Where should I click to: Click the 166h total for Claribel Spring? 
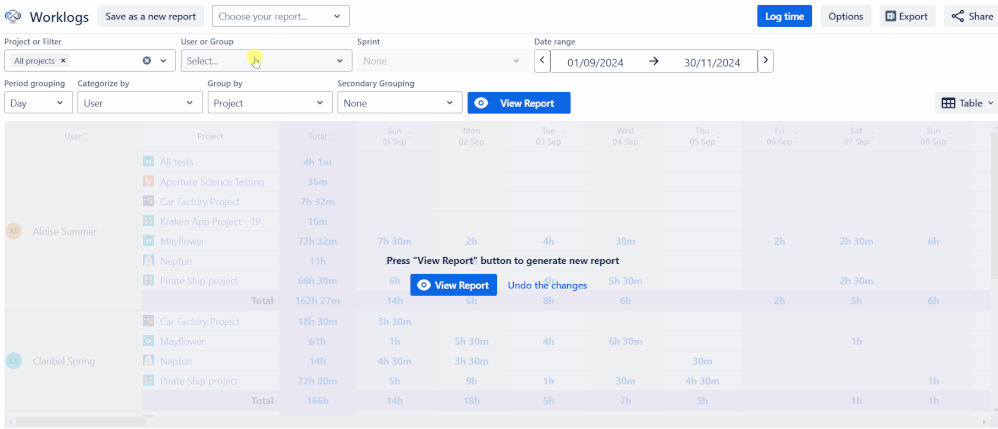[318, 400]
